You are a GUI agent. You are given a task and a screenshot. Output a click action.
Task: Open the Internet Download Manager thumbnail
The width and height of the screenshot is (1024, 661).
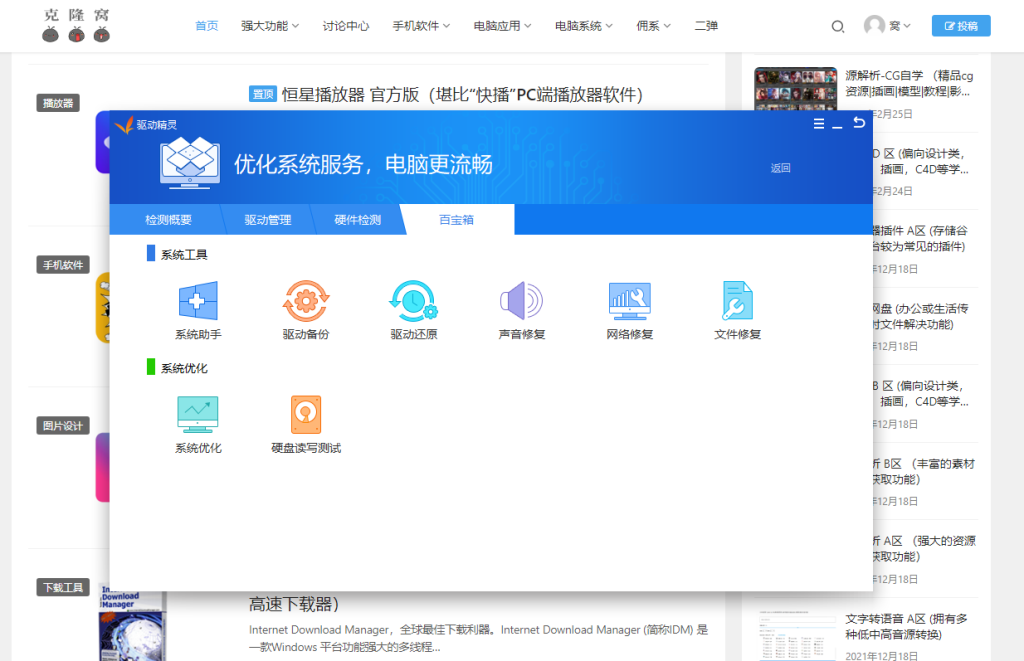pyautogui.click(x=133, y=626)
